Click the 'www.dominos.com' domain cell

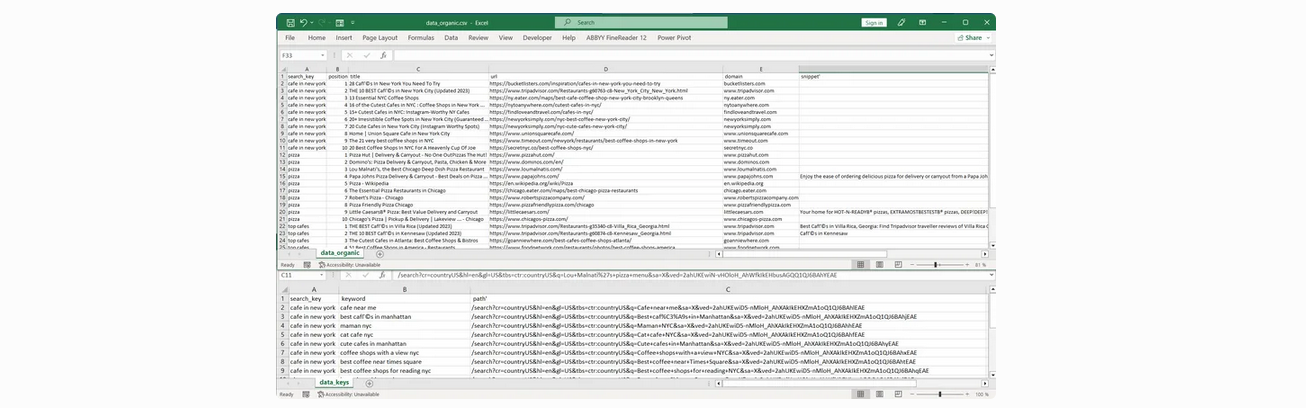761,162
